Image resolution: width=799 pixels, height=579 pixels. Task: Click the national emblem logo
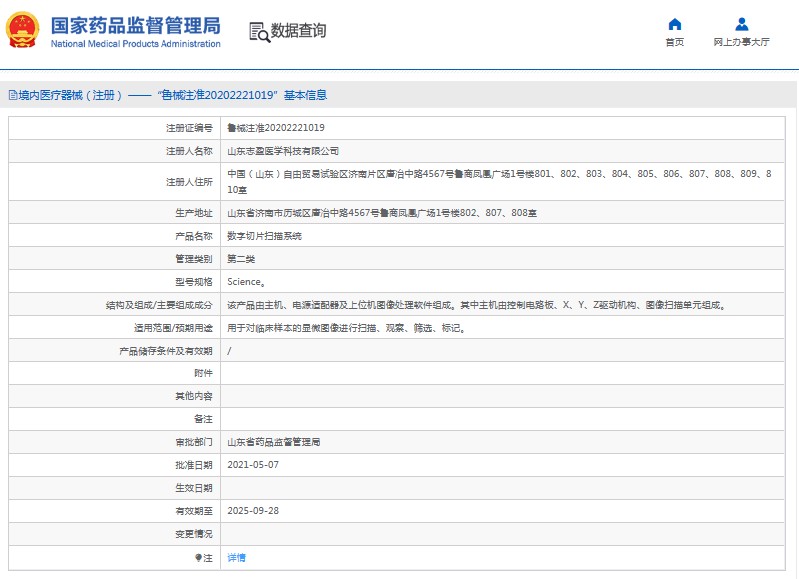(22, 30)
